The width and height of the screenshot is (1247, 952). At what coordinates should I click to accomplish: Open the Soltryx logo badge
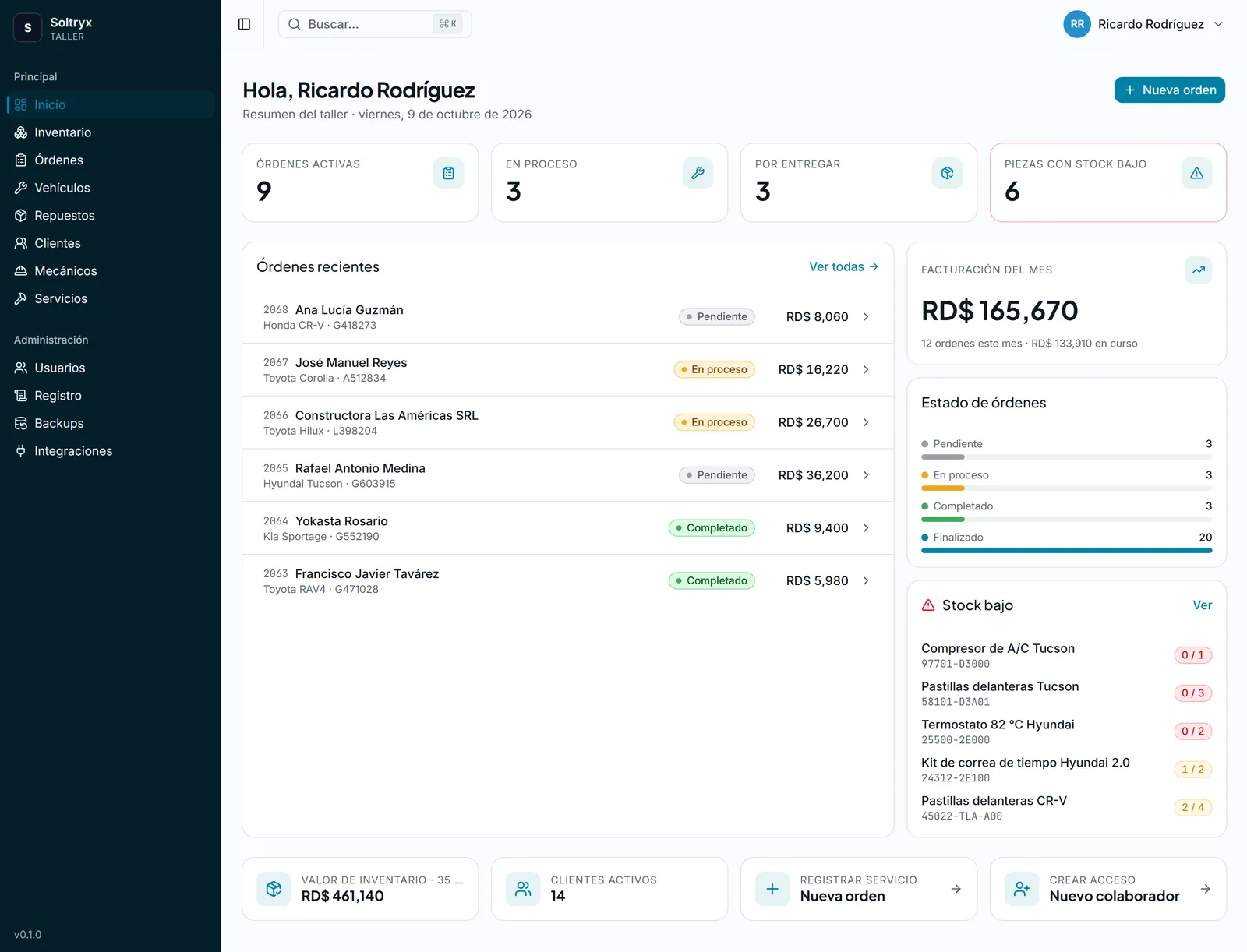click(28, 28)
